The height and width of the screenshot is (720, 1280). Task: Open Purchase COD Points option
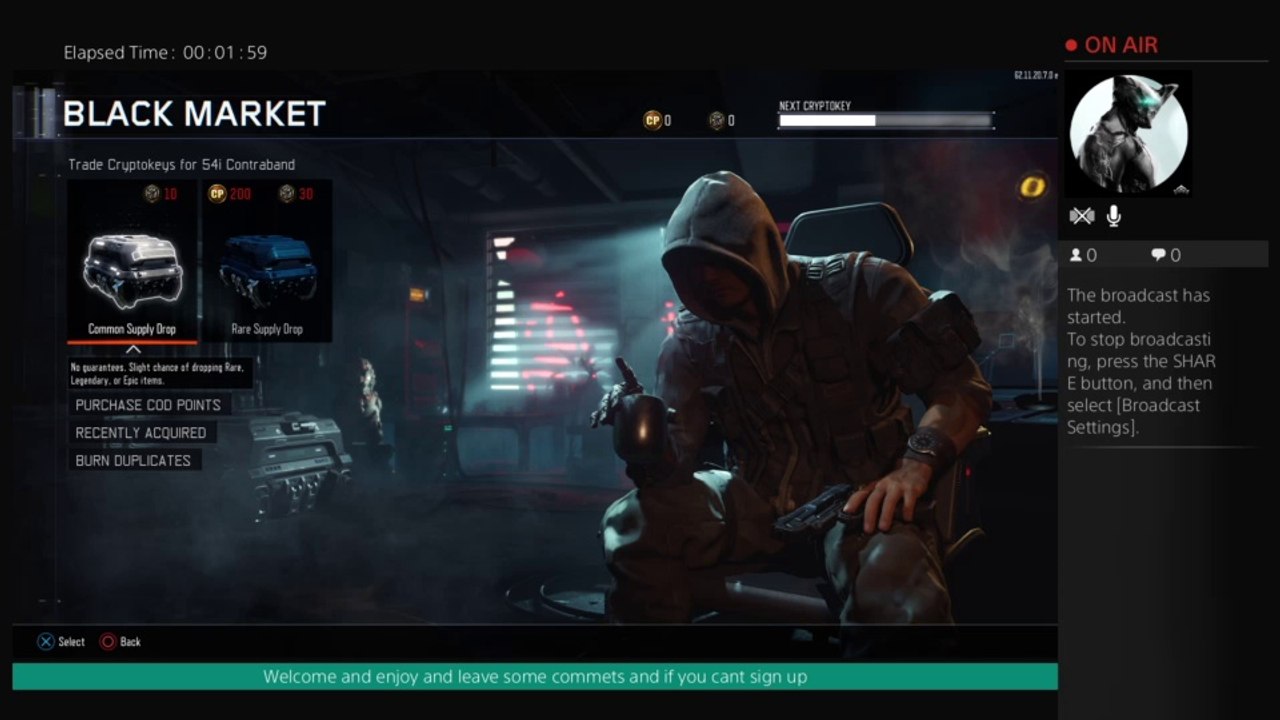(x=149, y=405)
